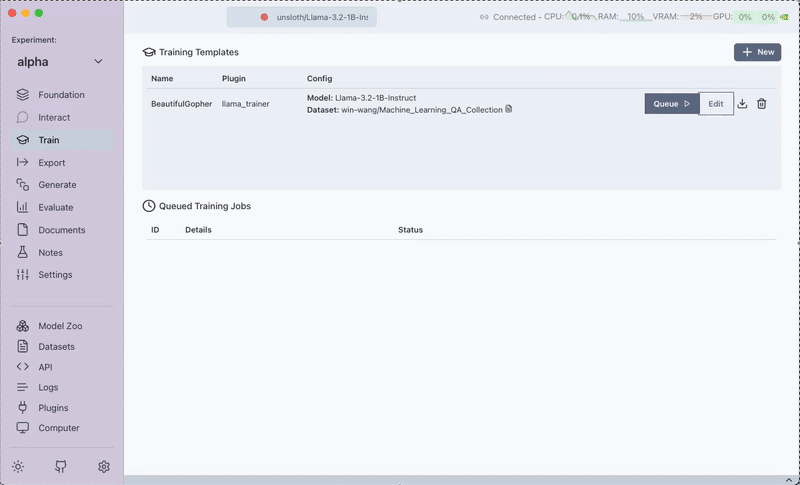The width and height of the screenshot is (800, 485).
Task: Open the Plugins page
Action: (x=53, y=408)
